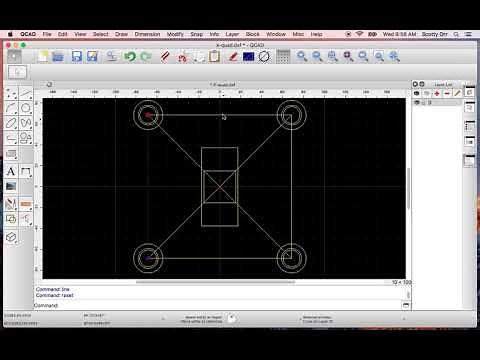Remove the layer with the red minus
The image size is (480, 360).
pyautogui.click(x=447, y=93)
